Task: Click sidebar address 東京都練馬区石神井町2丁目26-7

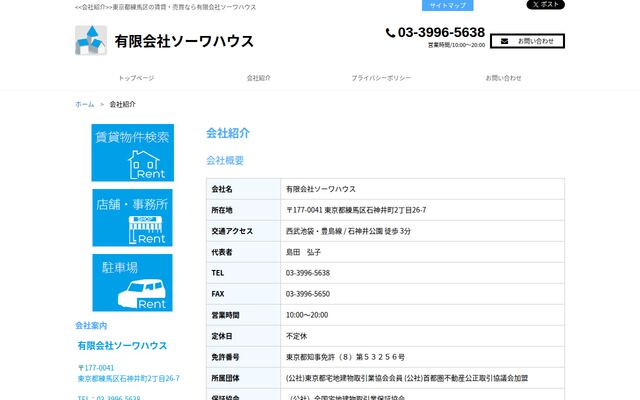Action: pyautogui.click(x=129, y=378)
